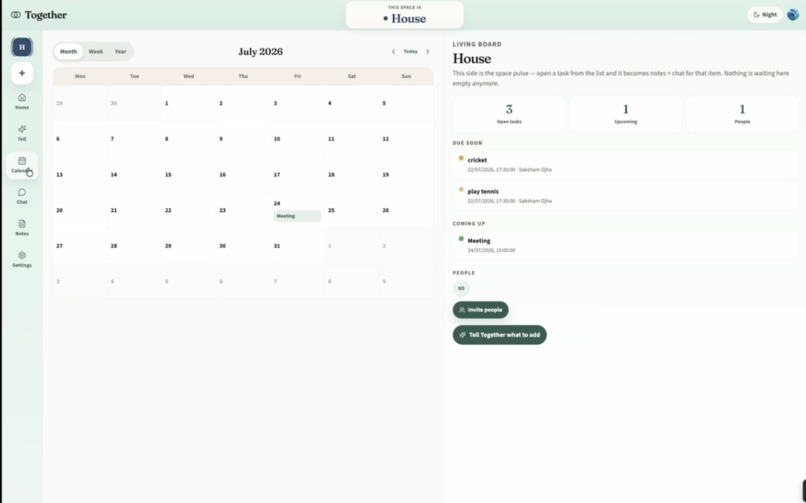Switch to Week view tab
This screenshot has height=503, width=806.
(96, 51)
